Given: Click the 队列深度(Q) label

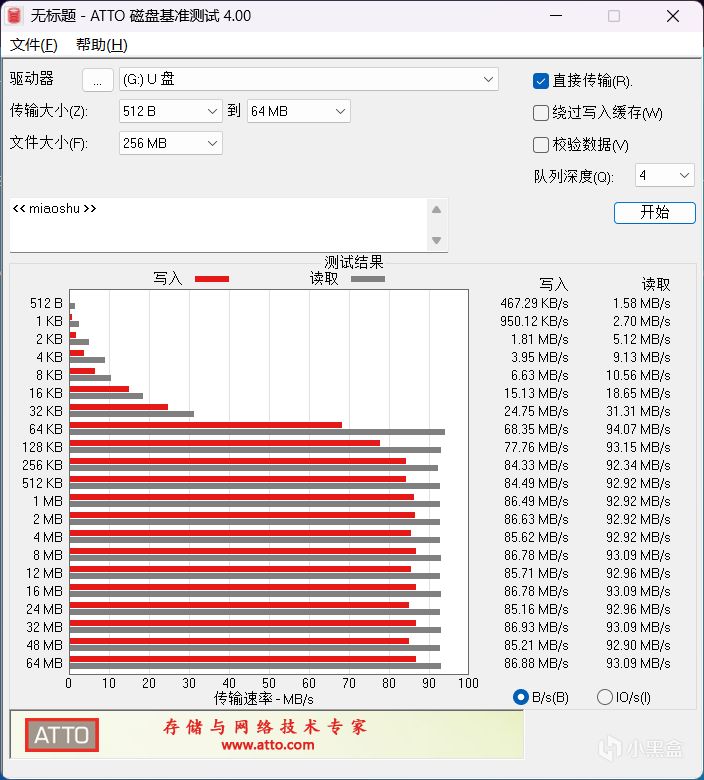Looking at the screenshot, I should point(574,176).
